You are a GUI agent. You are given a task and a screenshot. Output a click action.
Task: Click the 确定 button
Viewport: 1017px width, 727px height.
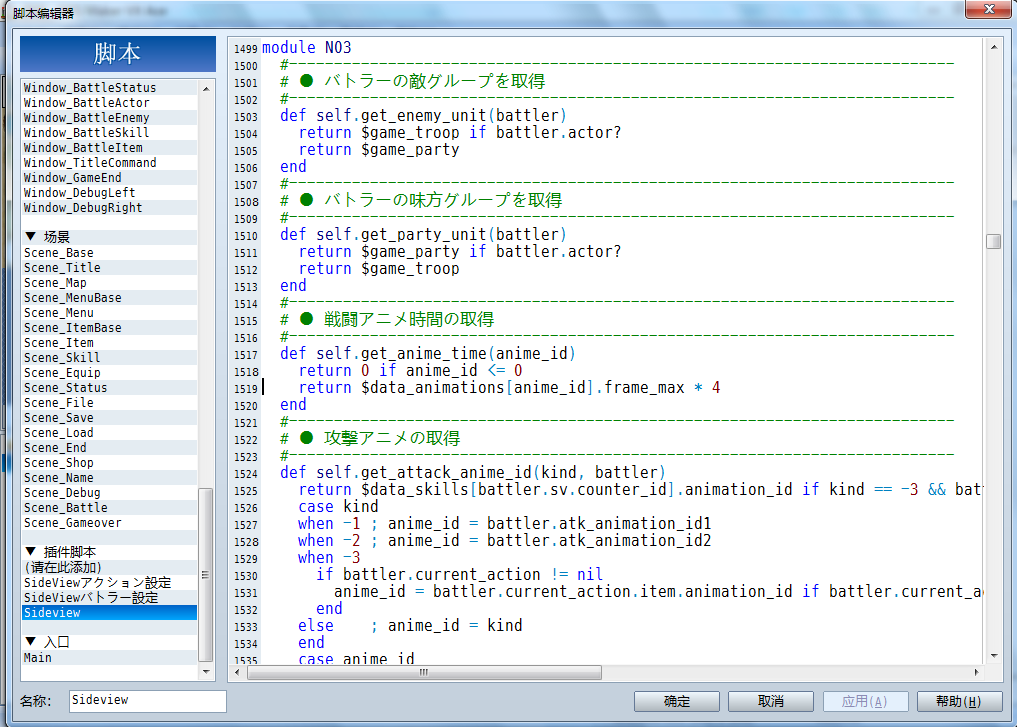676,701
